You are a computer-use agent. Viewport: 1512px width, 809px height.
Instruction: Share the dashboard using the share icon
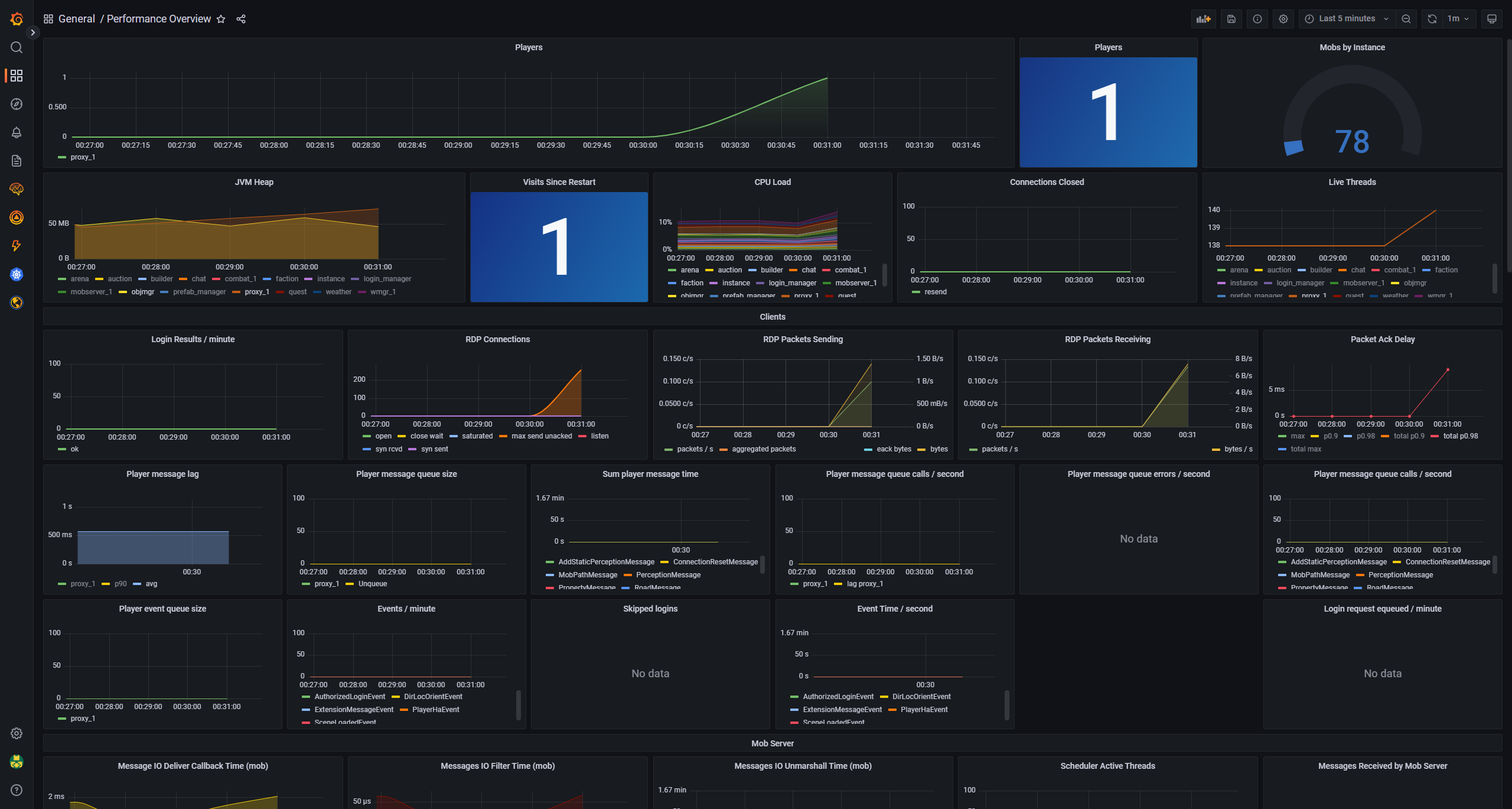(241, 19)
